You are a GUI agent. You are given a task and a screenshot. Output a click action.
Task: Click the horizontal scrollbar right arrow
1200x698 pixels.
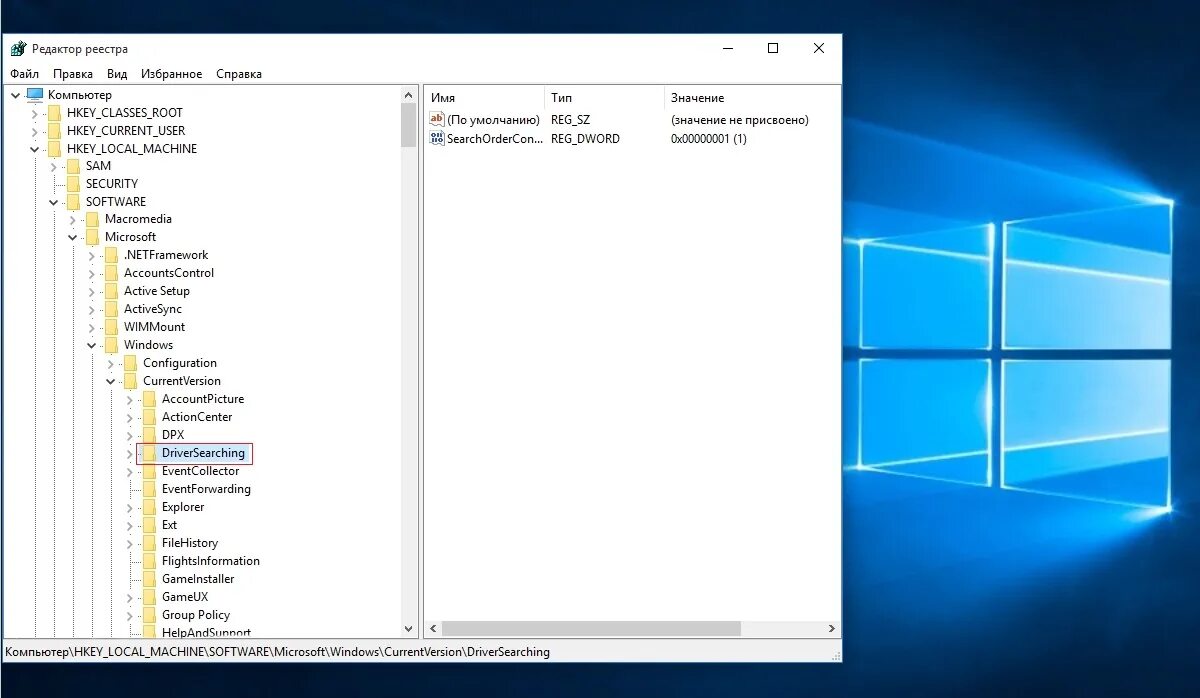(x=832, y=629)
